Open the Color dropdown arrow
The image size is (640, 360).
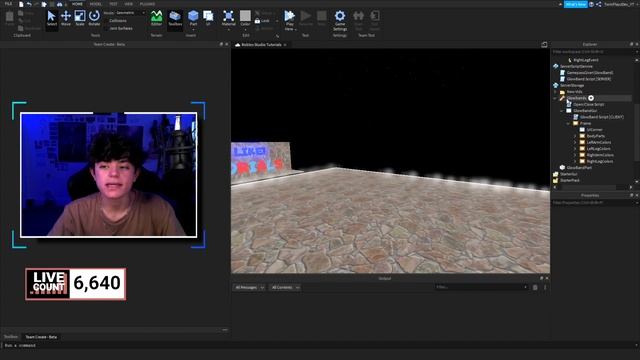coord(245,29)
